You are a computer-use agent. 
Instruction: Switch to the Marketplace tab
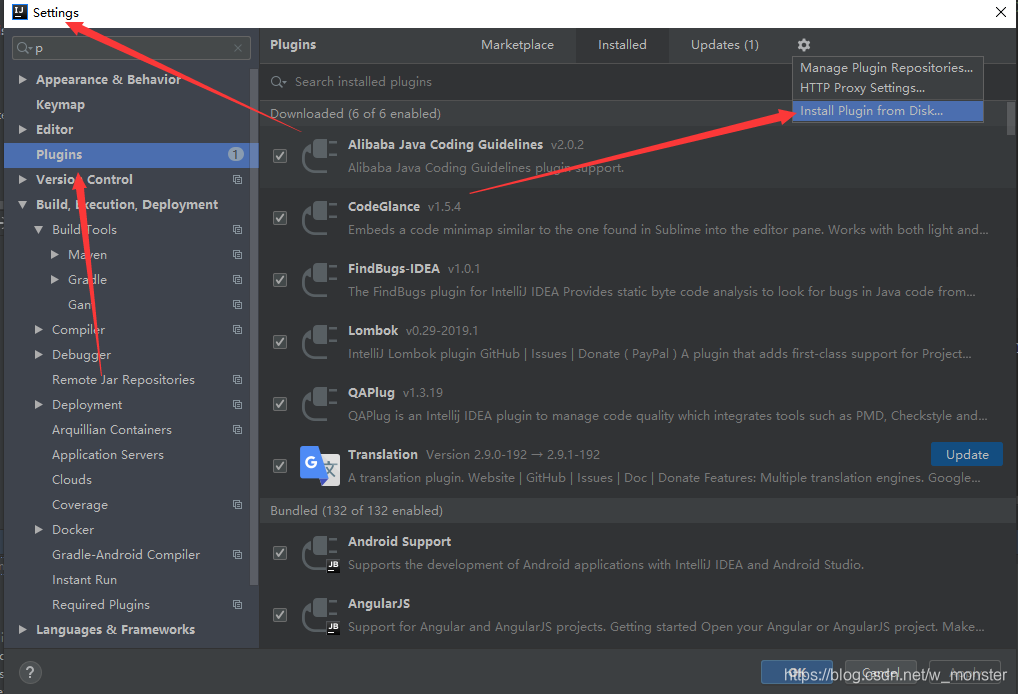(x=517, y=45)
